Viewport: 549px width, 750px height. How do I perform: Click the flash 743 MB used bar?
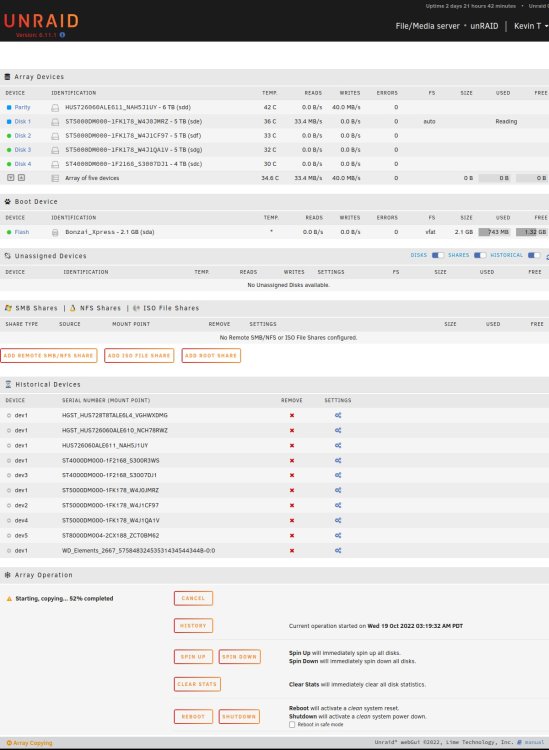click(x=494, y=232)
